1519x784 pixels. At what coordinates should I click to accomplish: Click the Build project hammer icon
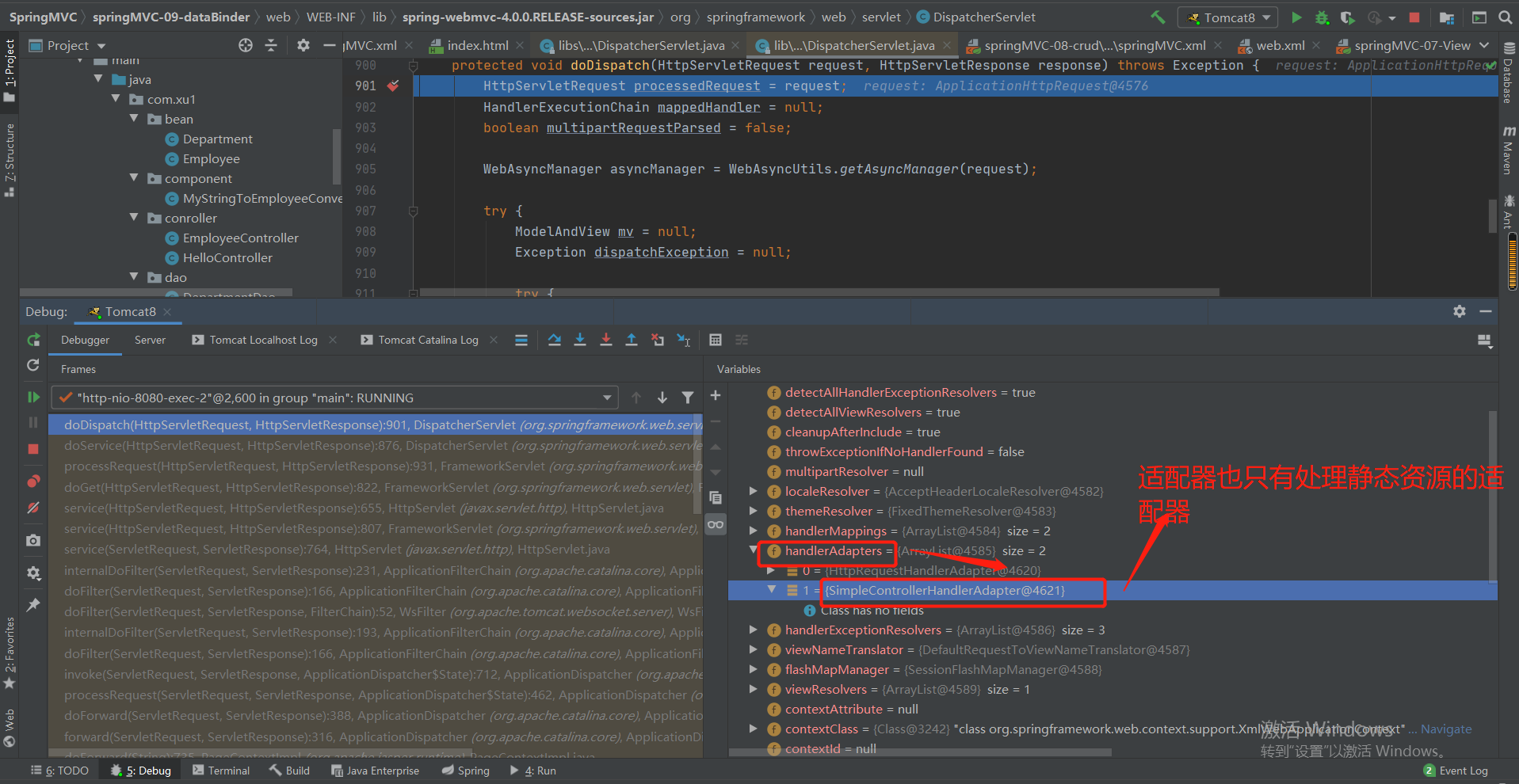pos(1158,17)
